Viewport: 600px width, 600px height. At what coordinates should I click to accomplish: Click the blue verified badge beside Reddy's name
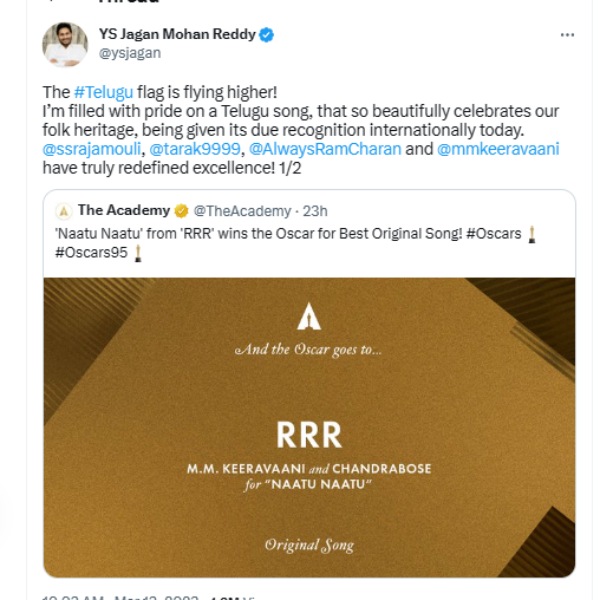click(x=267, y=35)
